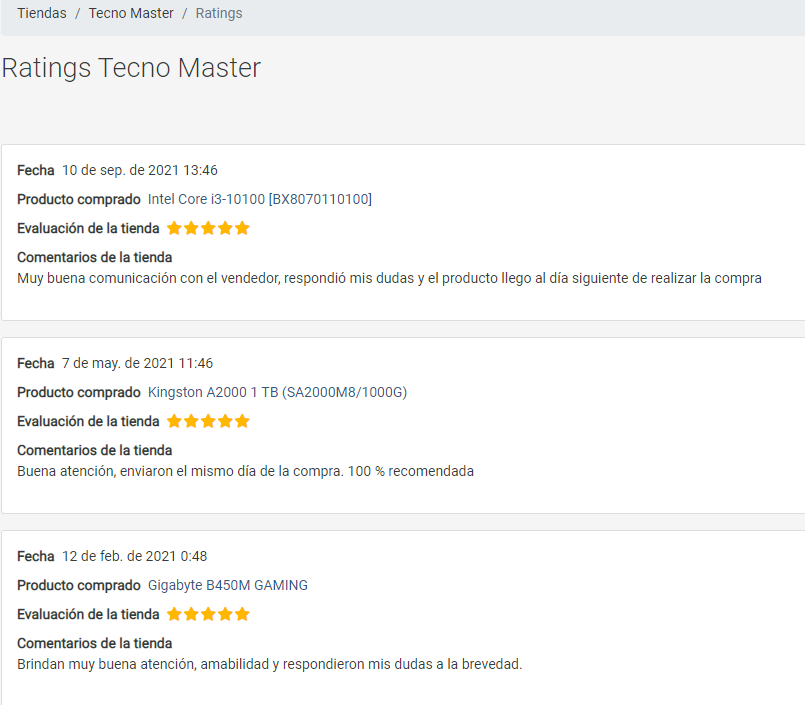The width and height of the screenshot is (805, 705).
Task: Click third star of Kingston A2000 review
Action: point(208,421)
